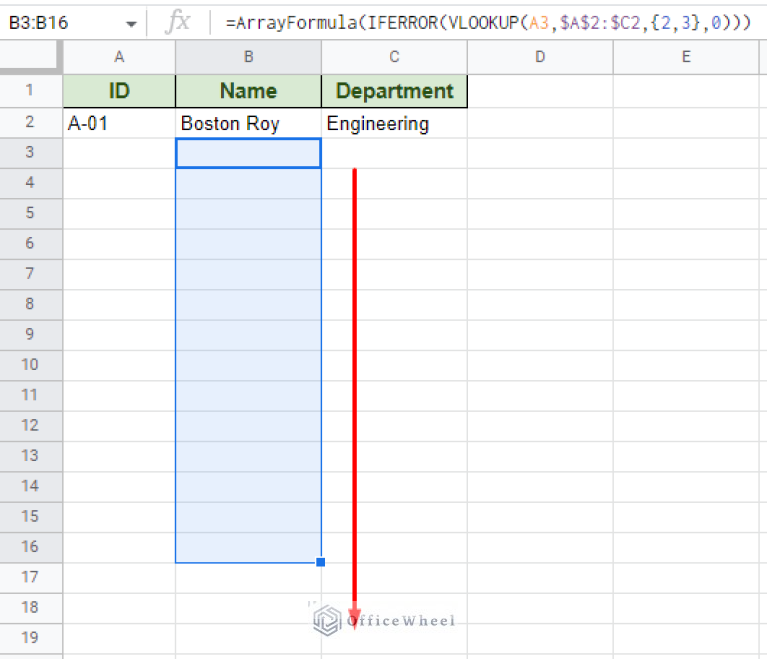Select column D header
The image size is (767, 659).
click(540, 57)
